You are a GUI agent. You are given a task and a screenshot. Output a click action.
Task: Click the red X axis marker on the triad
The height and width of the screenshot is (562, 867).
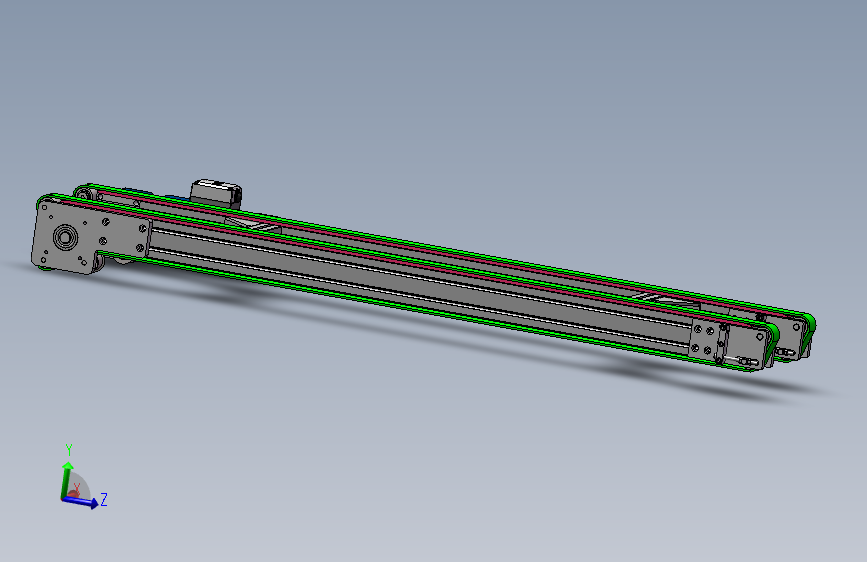click(x=74, y=492)
